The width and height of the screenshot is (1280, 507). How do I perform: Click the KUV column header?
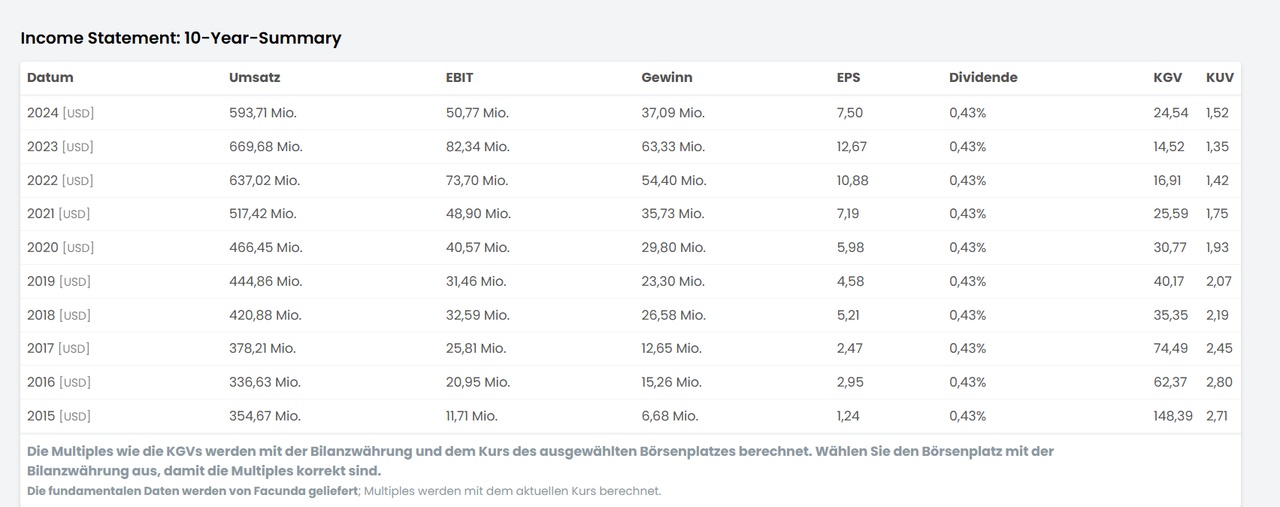1220,78
